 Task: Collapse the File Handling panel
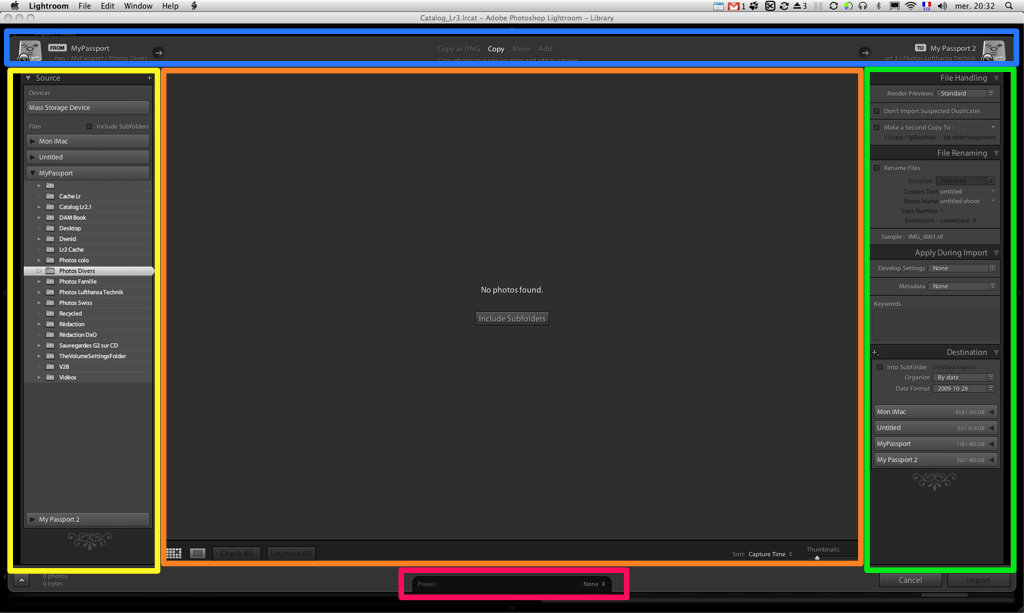(996, 78)
